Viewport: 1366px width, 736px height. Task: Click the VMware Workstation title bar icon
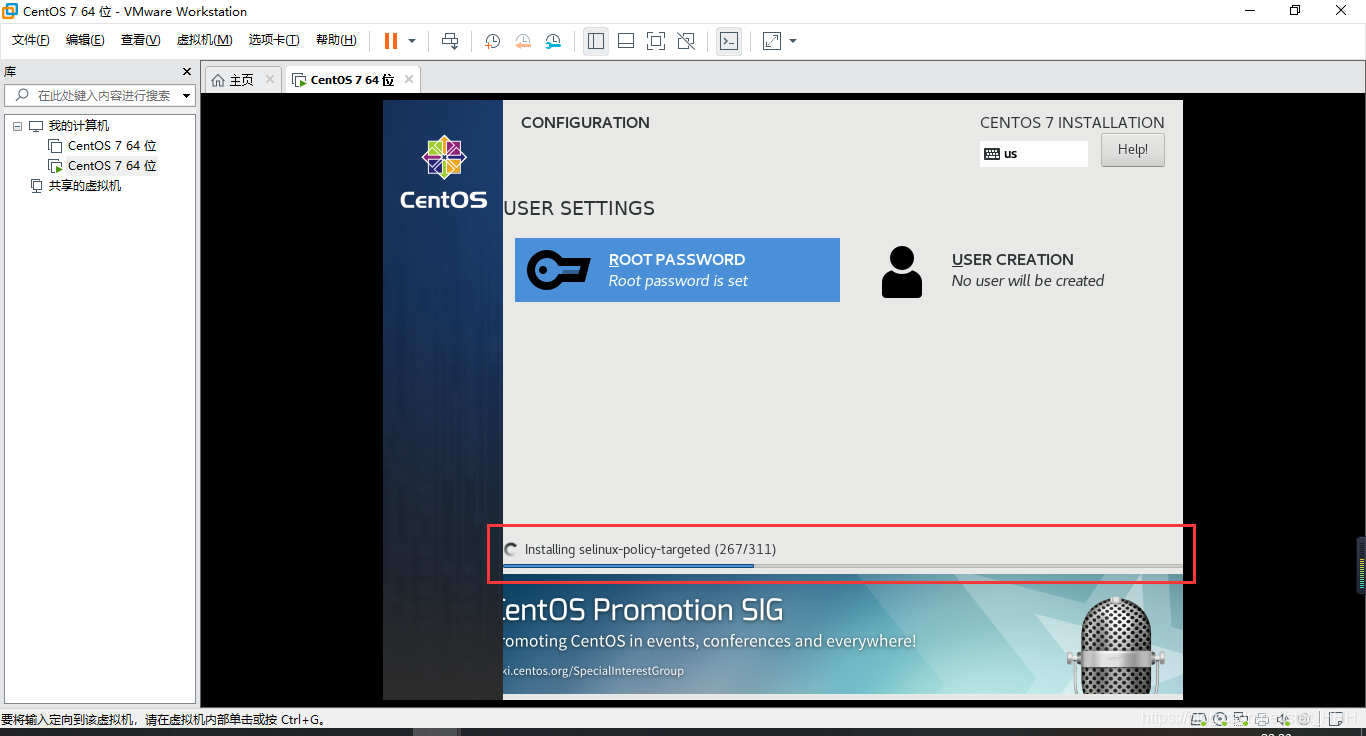click(10, 11)
